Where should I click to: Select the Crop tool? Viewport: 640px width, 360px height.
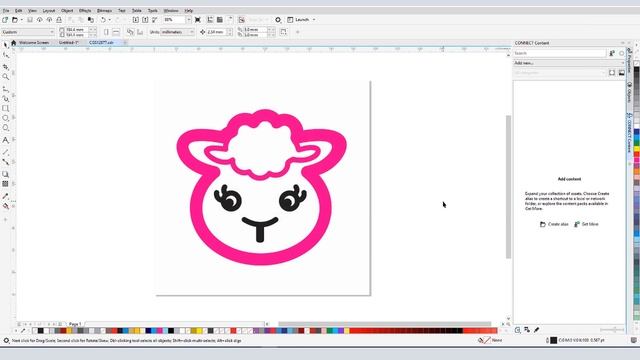pyautogui.click(x=5, y=67)
